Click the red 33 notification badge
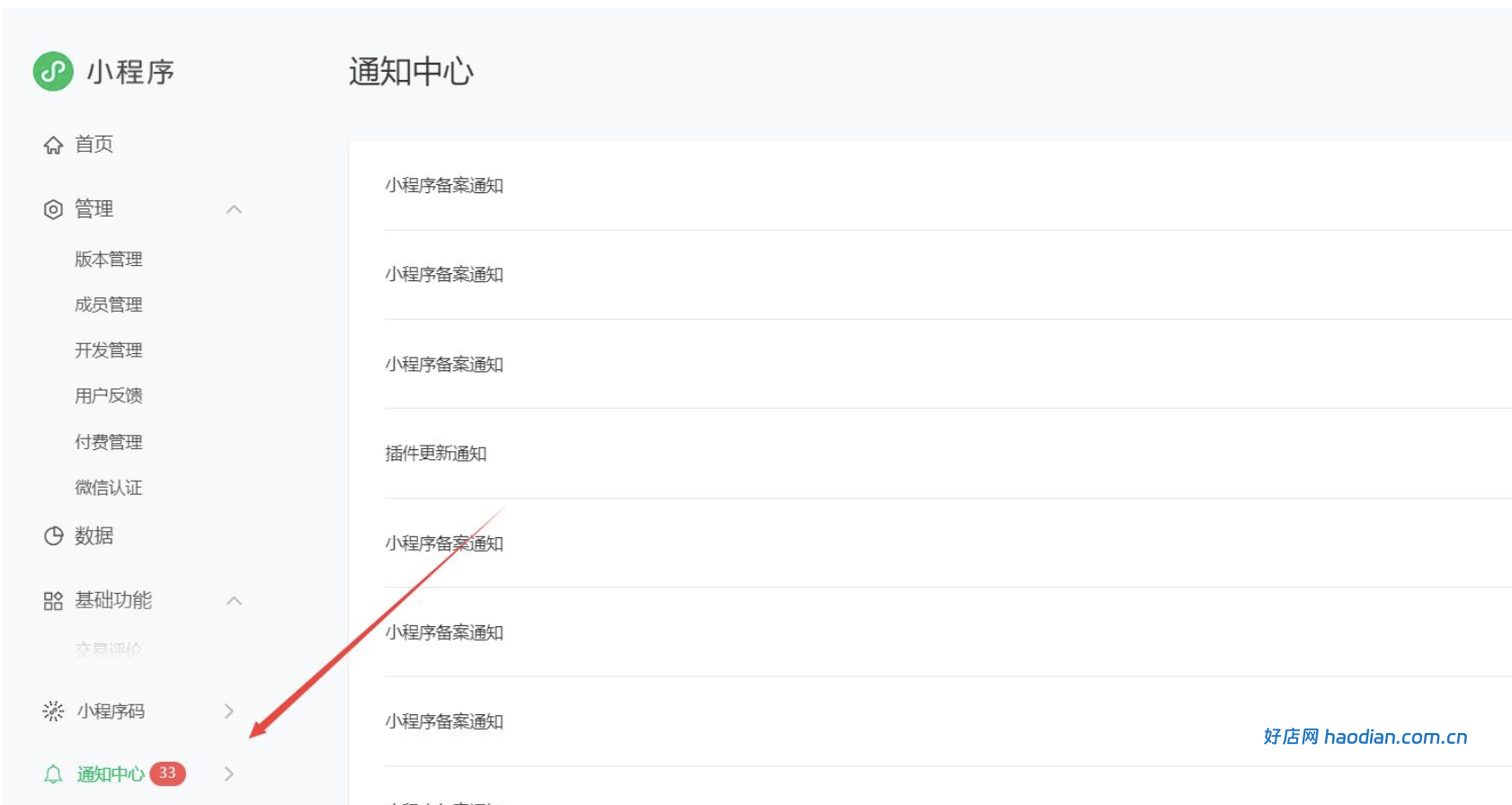The height and width of the screenshot is (805, 1512). point(167,774)
